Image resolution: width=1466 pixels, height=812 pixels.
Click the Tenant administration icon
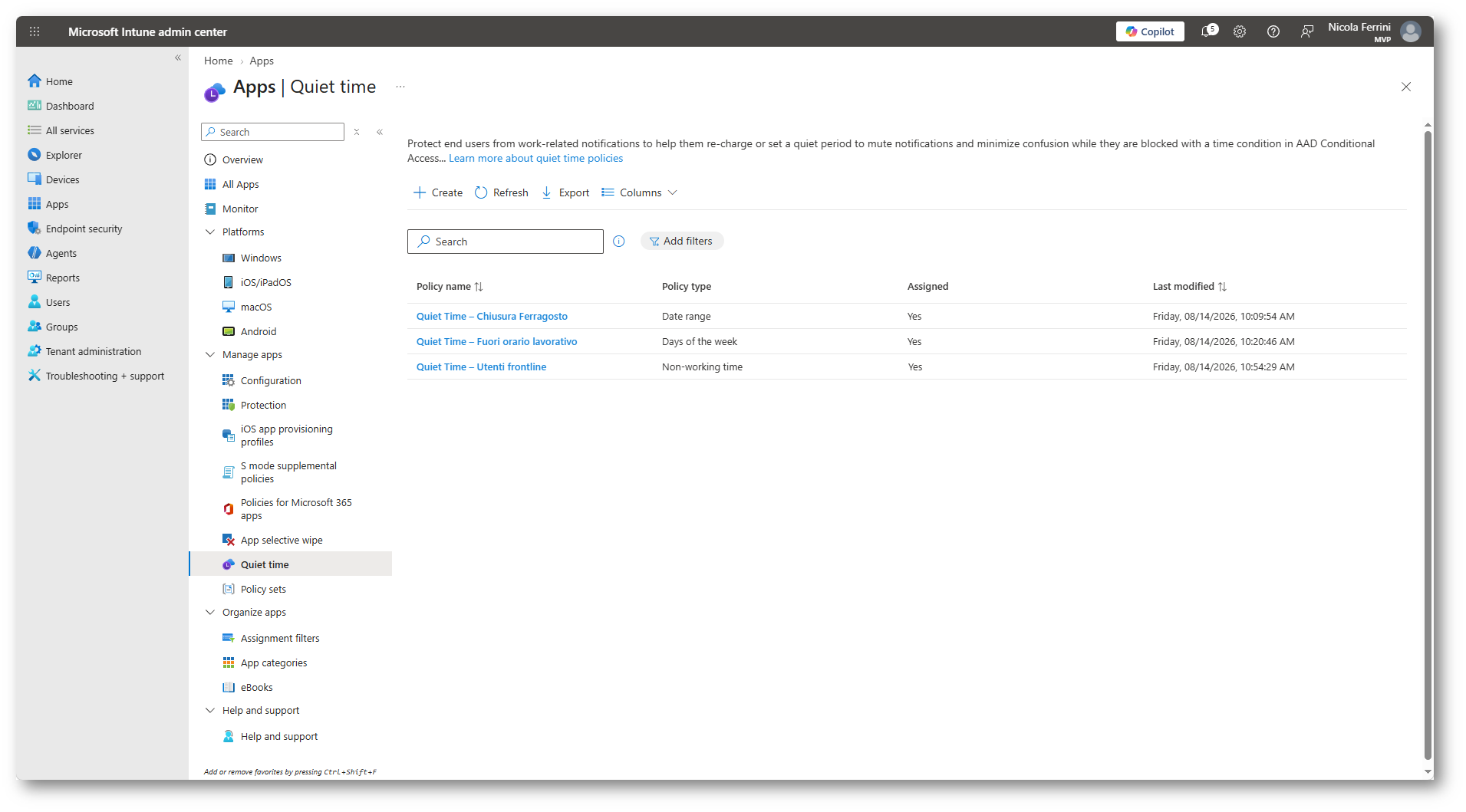coord(35,351)
